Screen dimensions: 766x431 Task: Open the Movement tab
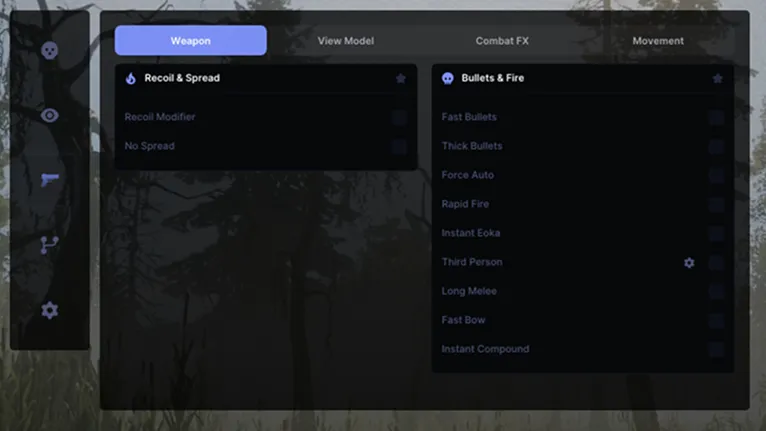658,41
